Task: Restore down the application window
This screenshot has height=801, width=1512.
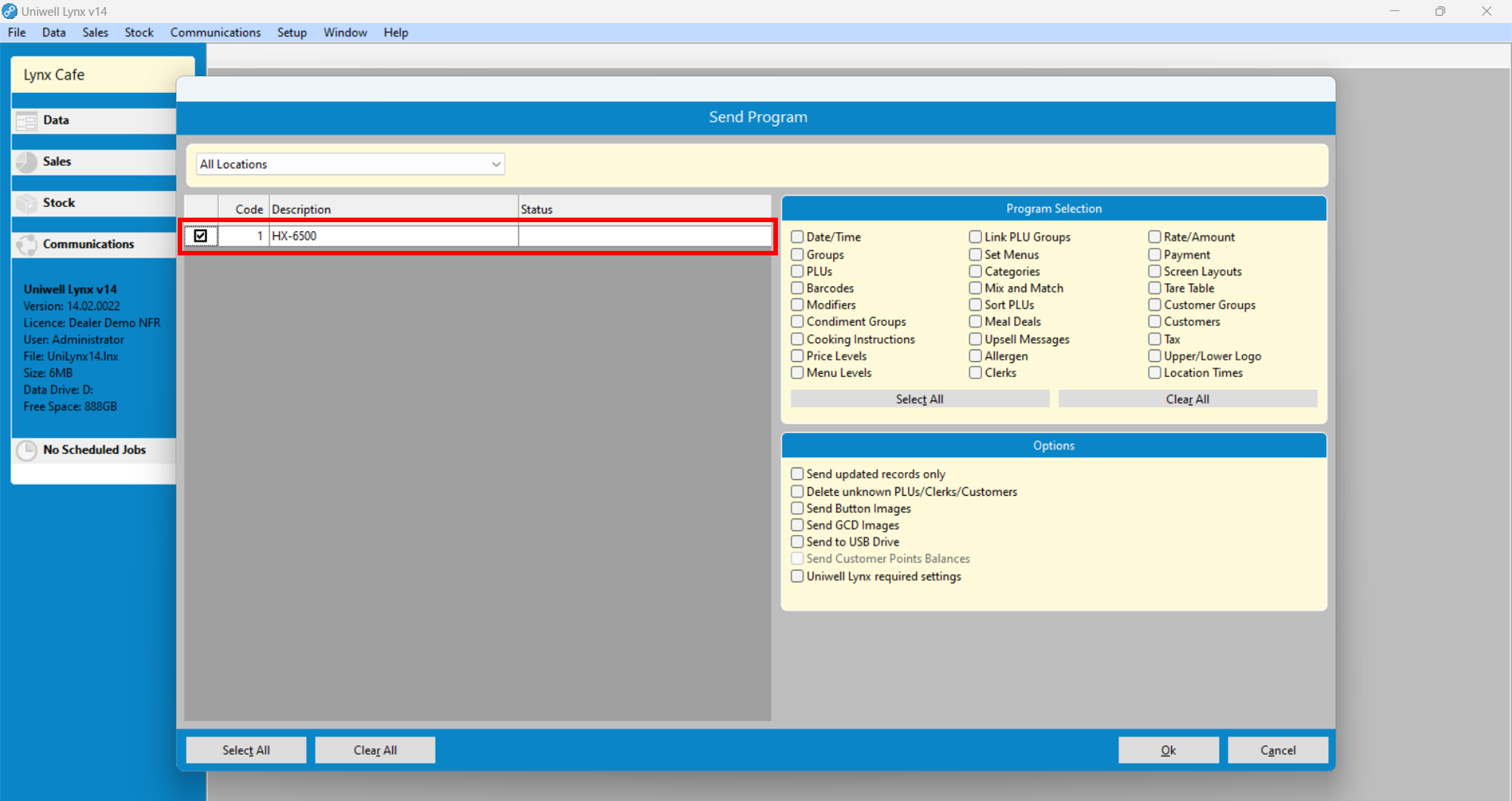Action: pyautogui.click(x=1439, y=11)
